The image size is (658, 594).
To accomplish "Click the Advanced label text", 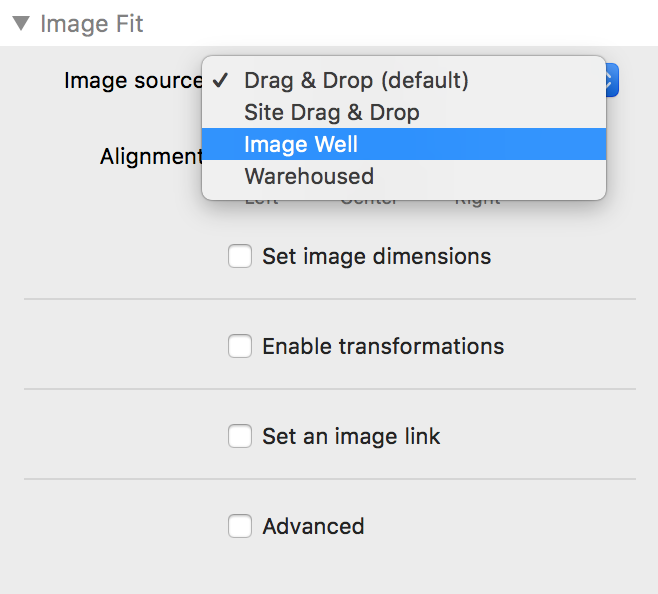I will click(x=313, y=526).
